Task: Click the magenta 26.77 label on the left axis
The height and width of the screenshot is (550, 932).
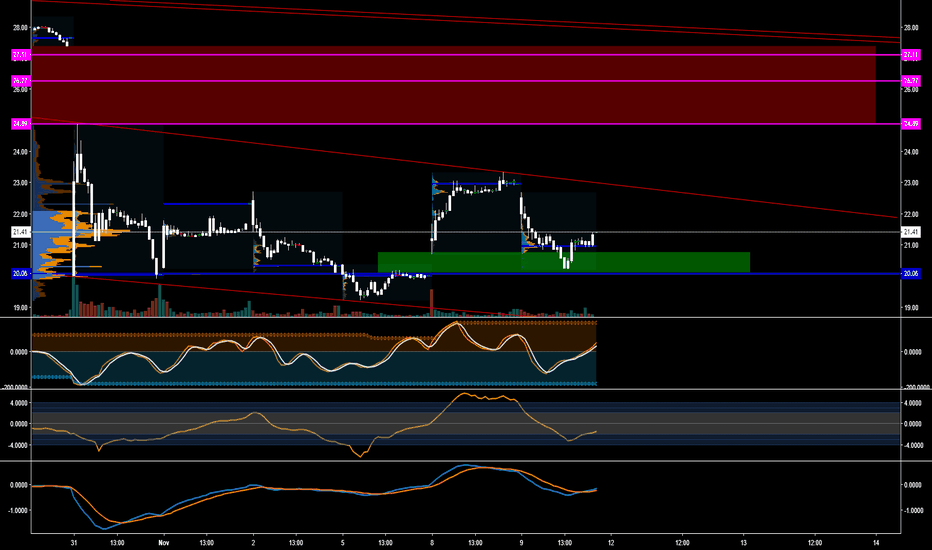Action: [x=20, y=80]
